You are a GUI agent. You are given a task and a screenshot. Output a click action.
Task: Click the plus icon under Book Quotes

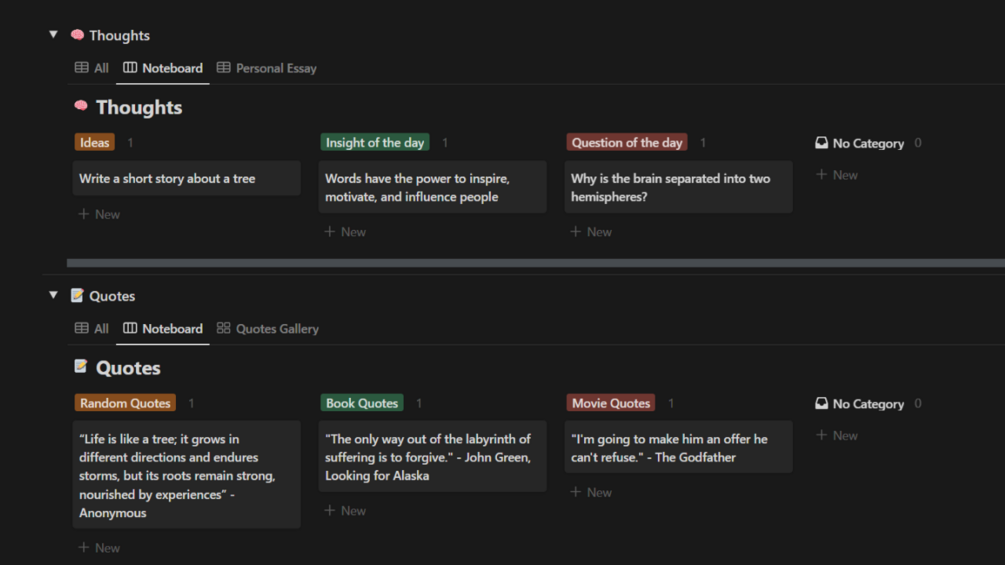click(330, 511)
